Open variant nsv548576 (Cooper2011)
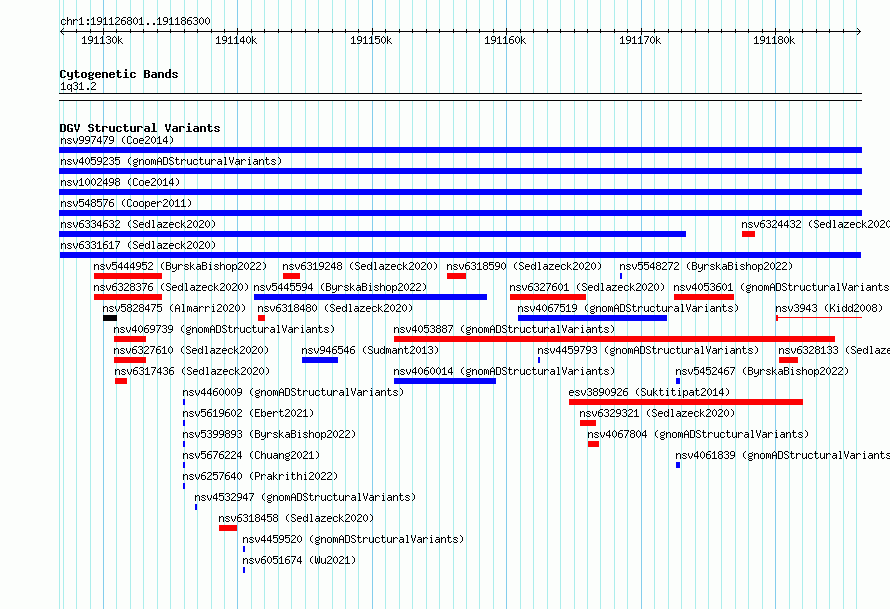Image resolution: width=890 pixels, height=609 pixels. point(126,203)
